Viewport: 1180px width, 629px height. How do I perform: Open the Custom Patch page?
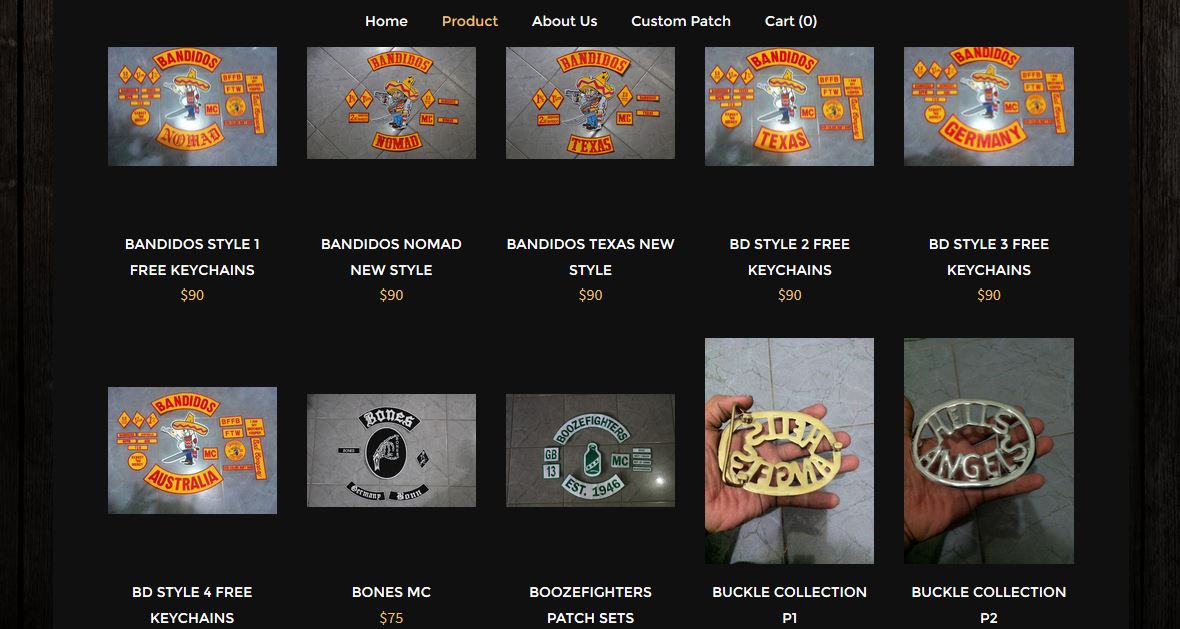click(x=680, y=21)
